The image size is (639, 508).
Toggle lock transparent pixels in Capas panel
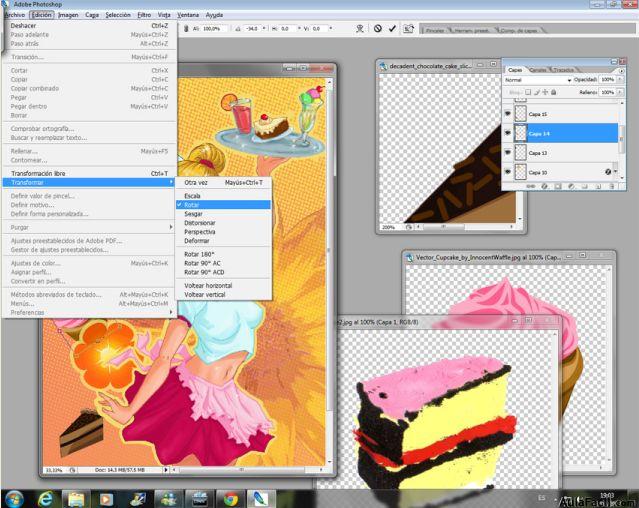(x=528, y=92)
